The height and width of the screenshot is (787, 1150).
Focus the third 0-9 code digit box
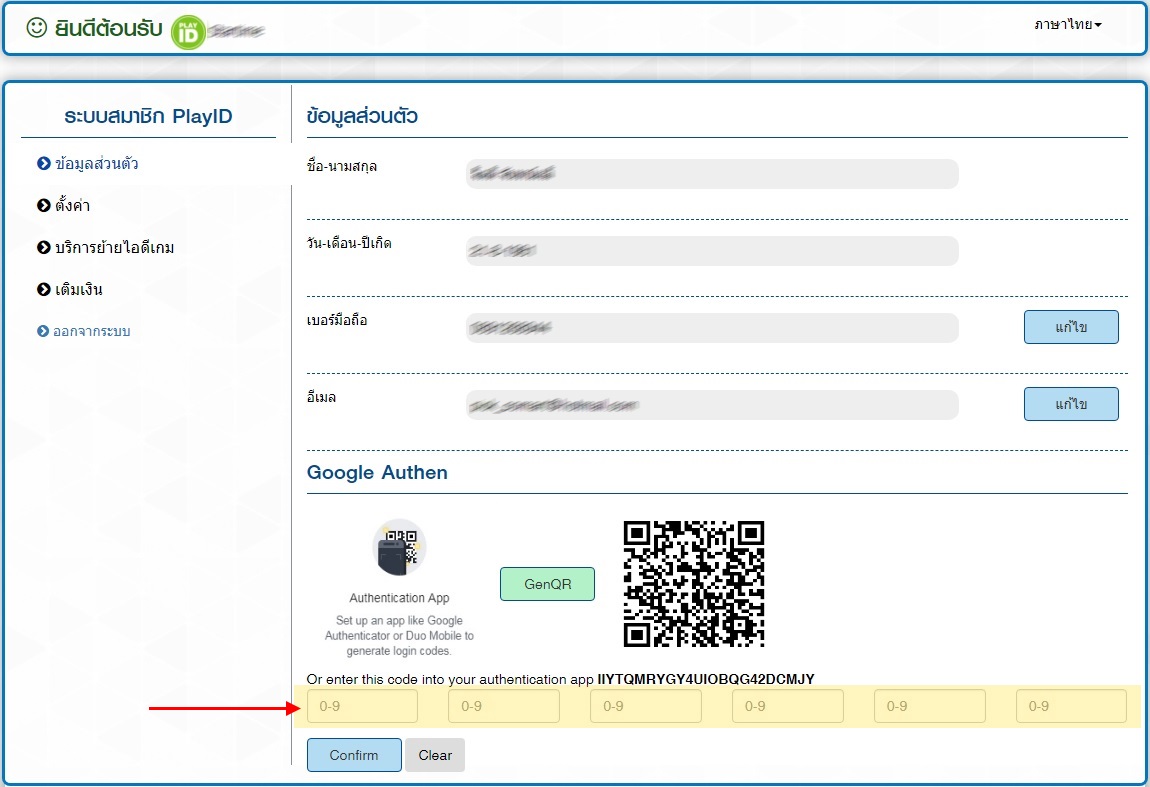[x=646, y=706]
